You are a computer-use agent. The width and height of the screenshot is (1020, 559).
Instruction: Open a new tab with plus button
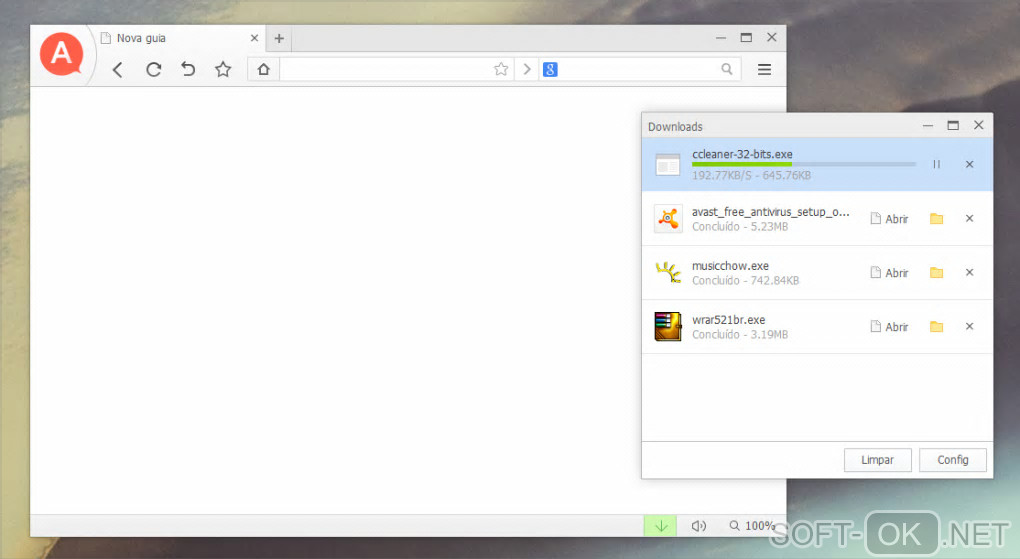tap(279, 38)
